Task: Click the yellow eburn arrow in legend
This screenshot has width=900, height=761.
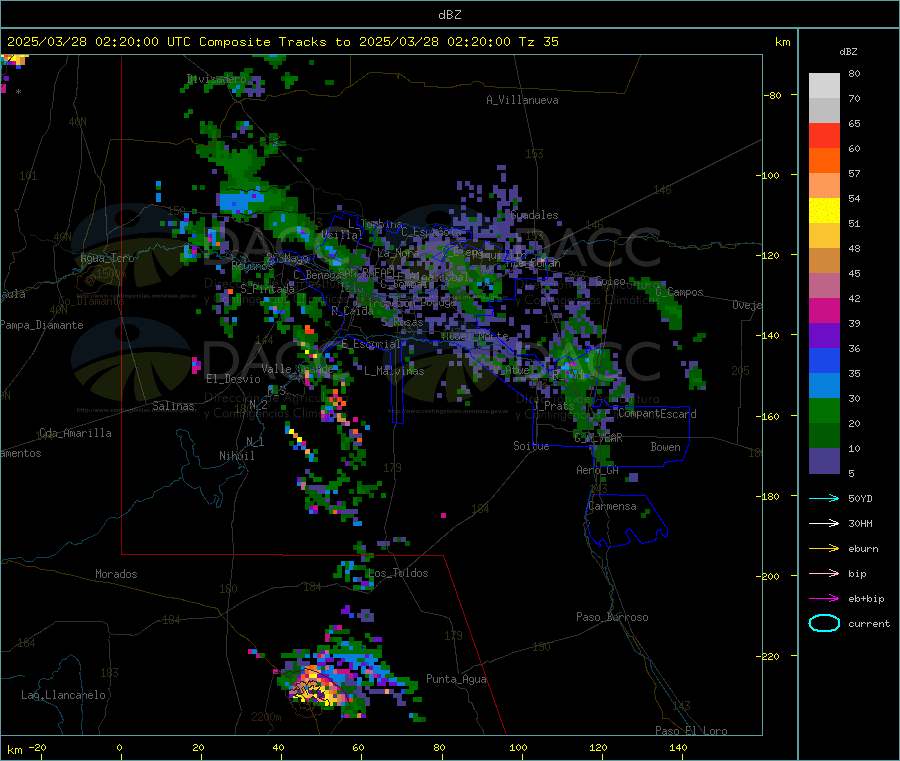Action: tap(824, 549)
